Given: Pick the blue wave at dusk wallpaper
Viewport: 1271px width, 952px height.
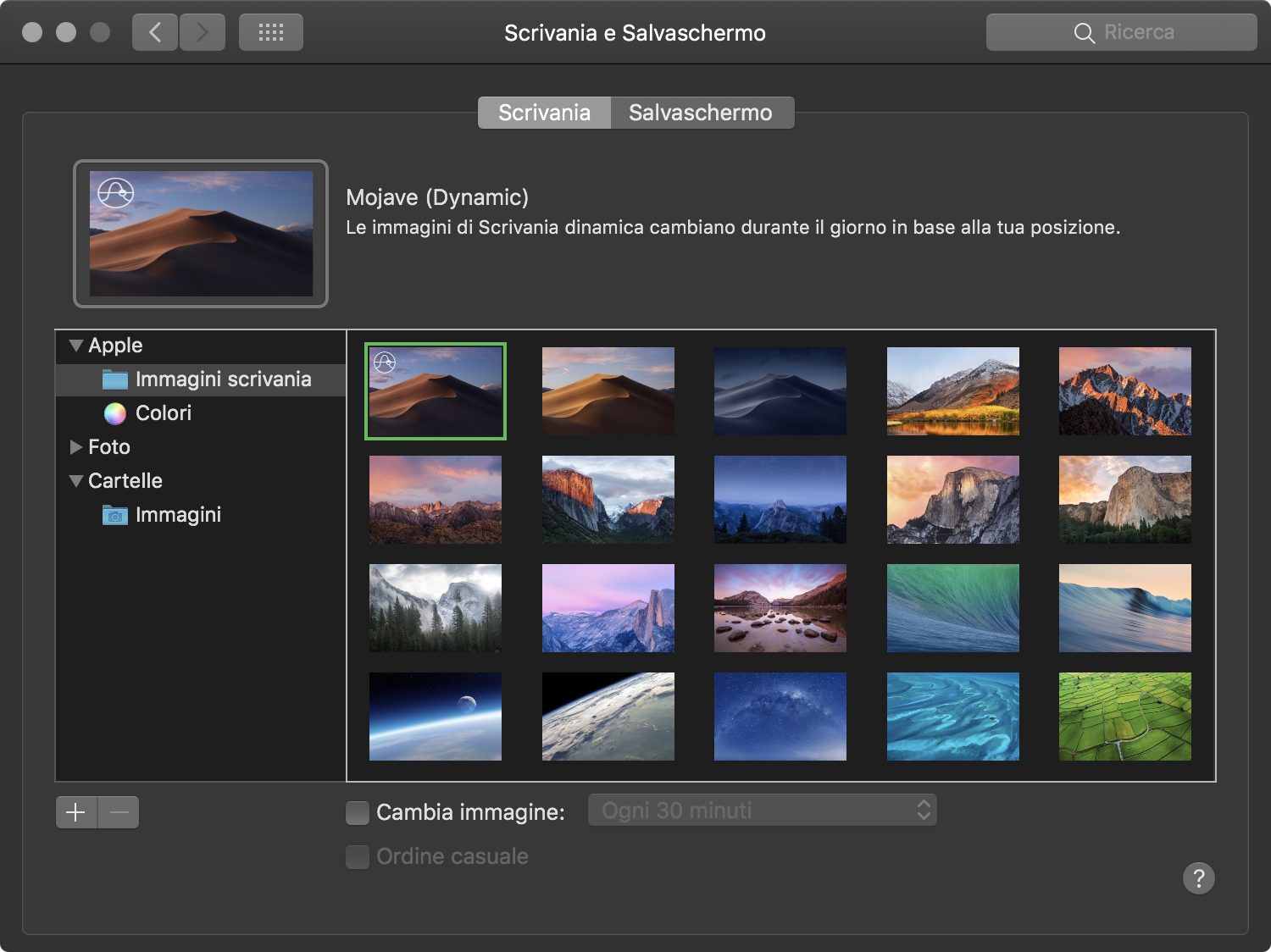Looking at the screenshot, I should [1125, 608].
